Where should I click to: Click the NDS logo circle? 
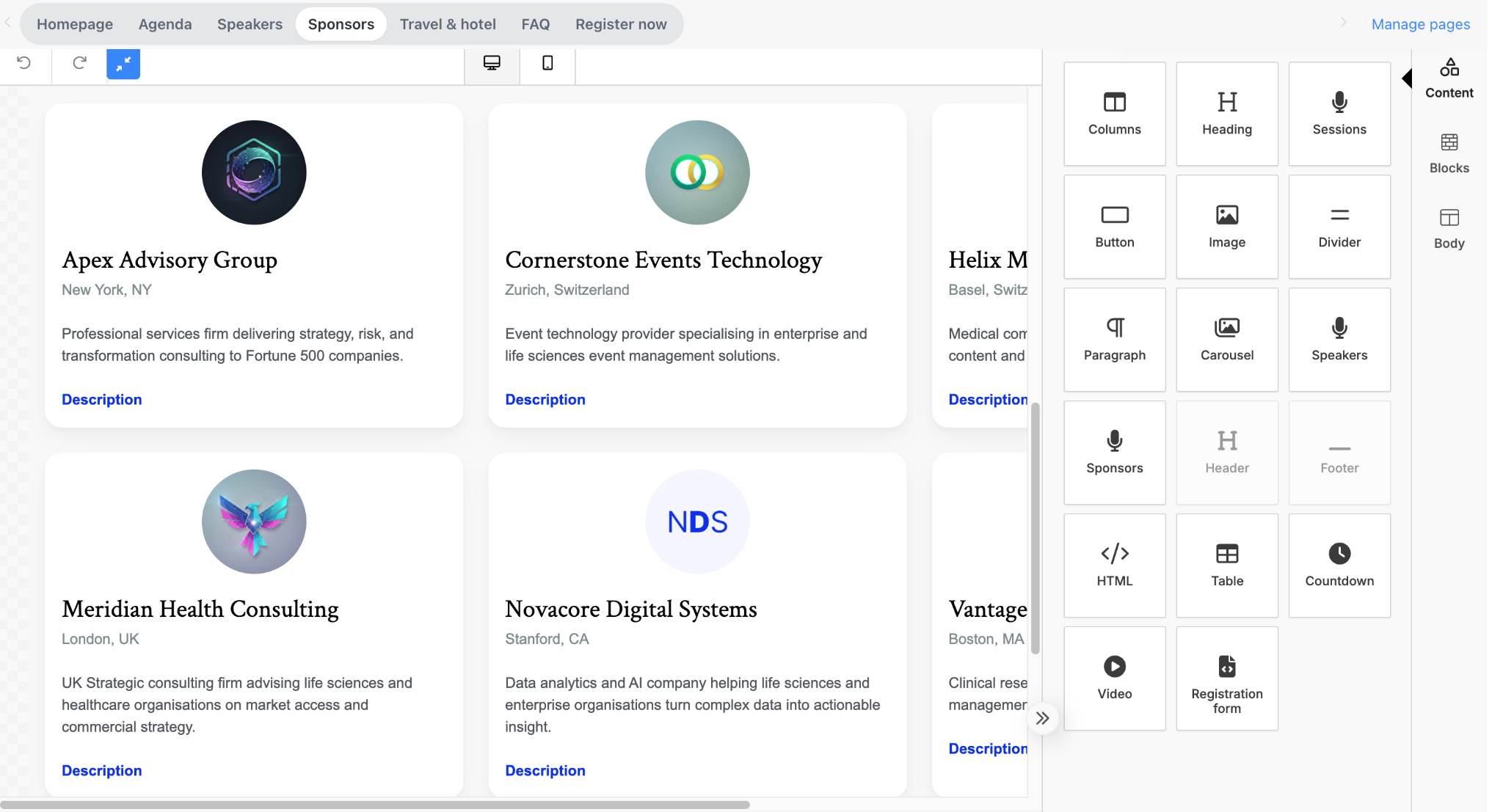pyautogui.click(x=697, y=522)
